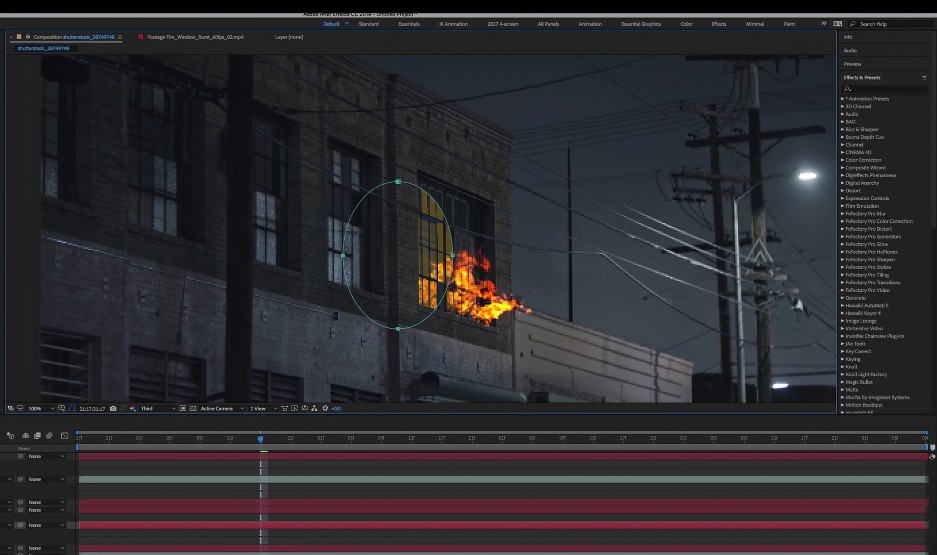Toggle Pixel Aspect Ratio Correction
This screenshot has height=555, width=937.
click(x=284, y=409)
